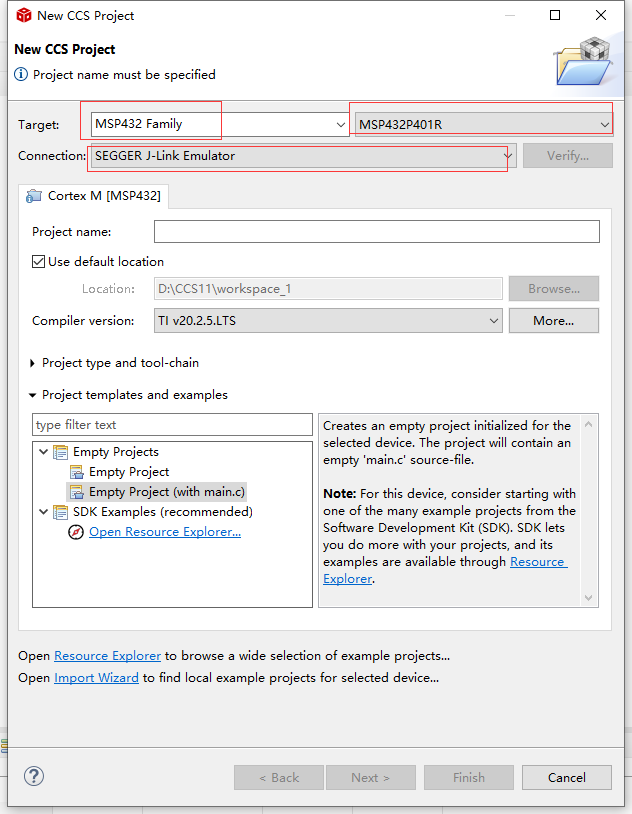
Task: Collapse the SDK Examples tree node
Action: pyautogui.click(x=44, y=511)
